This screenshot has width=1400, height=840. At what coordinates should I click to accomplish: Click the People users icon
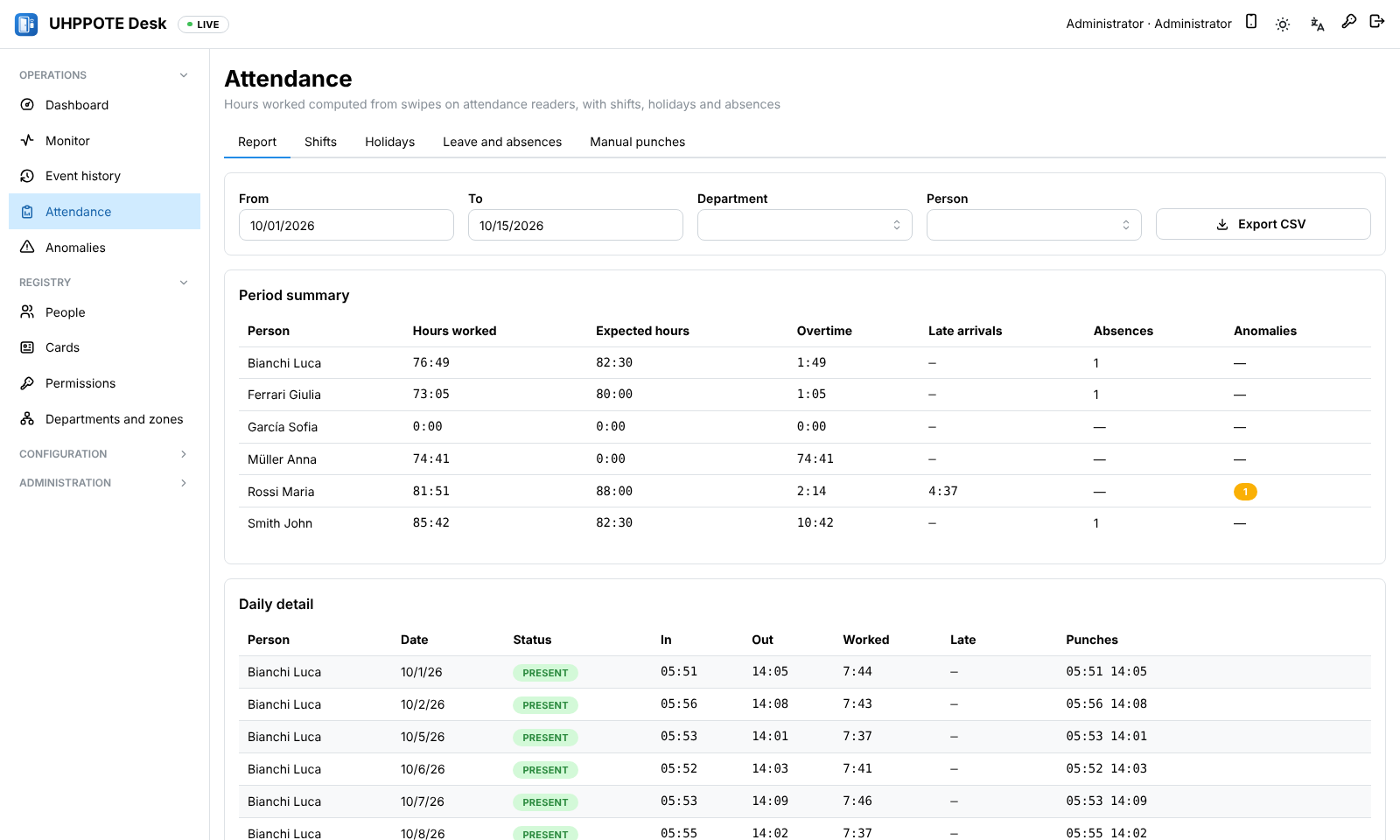click(x=27, y=312)
